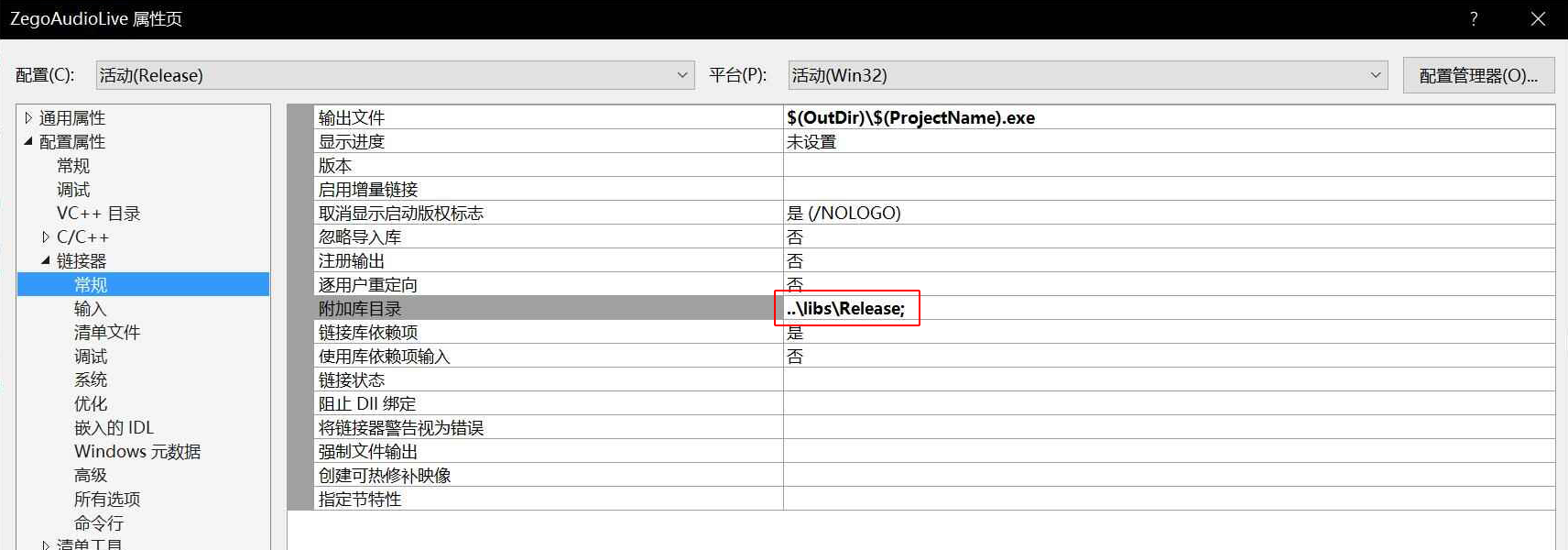
Task: Open the 系统 linker page
Action: point(91,380)
